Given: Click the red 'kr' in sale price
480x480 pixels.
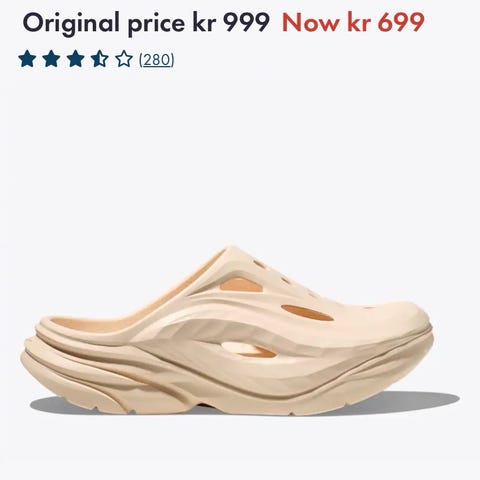Looking at the screenshot, I should (359, 23).
